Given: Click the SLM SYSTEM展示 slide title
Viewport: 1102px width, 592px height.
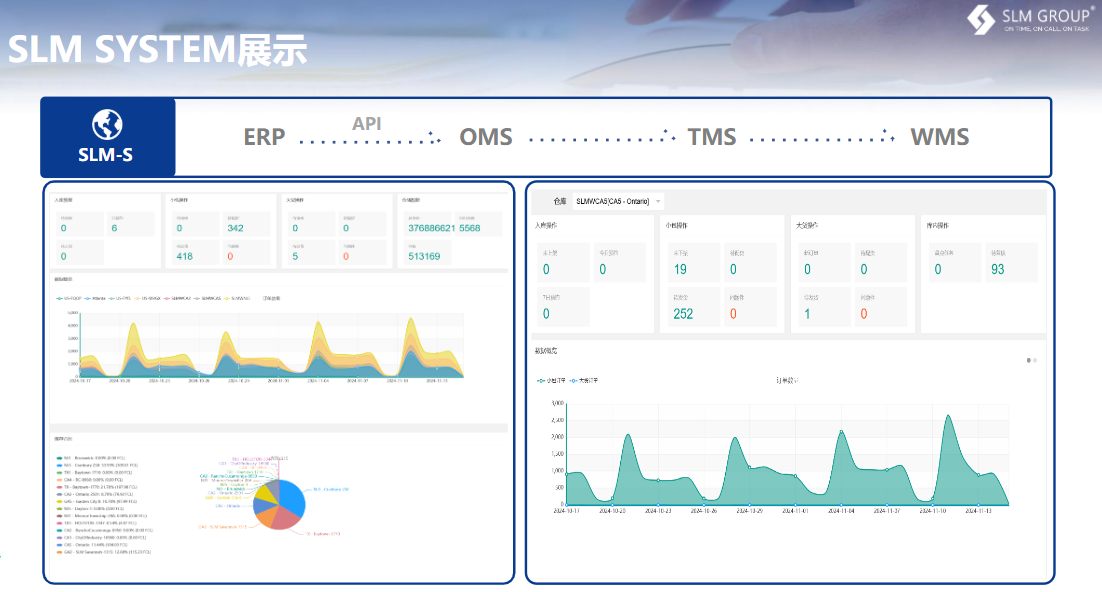Looking at the screenshot, I should pos(158,50).
